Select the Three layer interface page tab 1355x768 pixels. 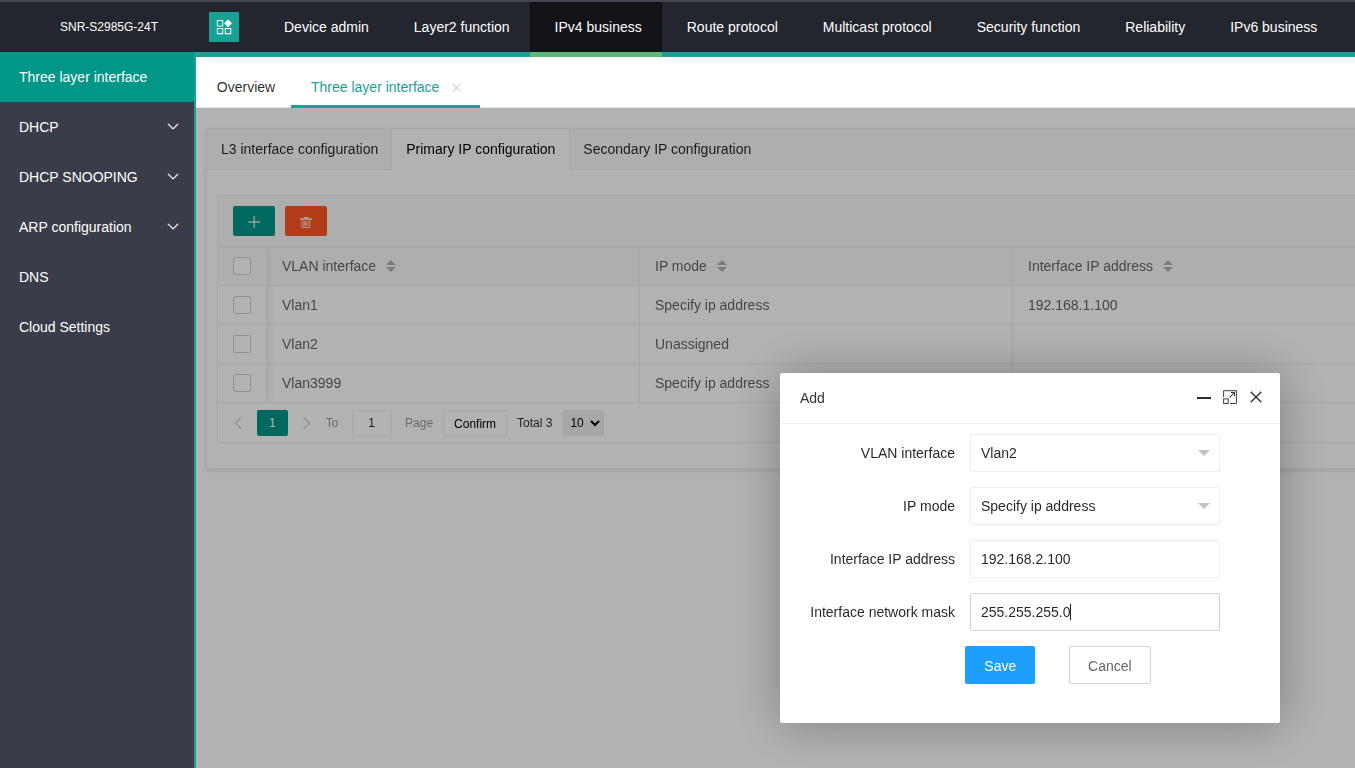375,87
